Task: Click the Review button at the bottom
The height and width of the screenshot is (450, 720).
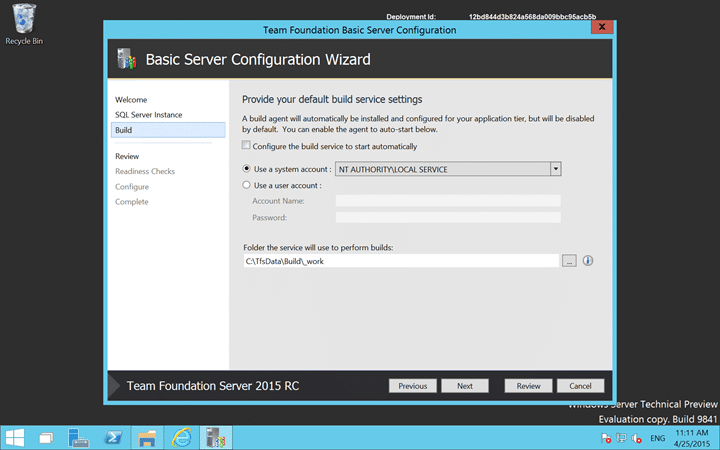Action: (x=528, y=386)
